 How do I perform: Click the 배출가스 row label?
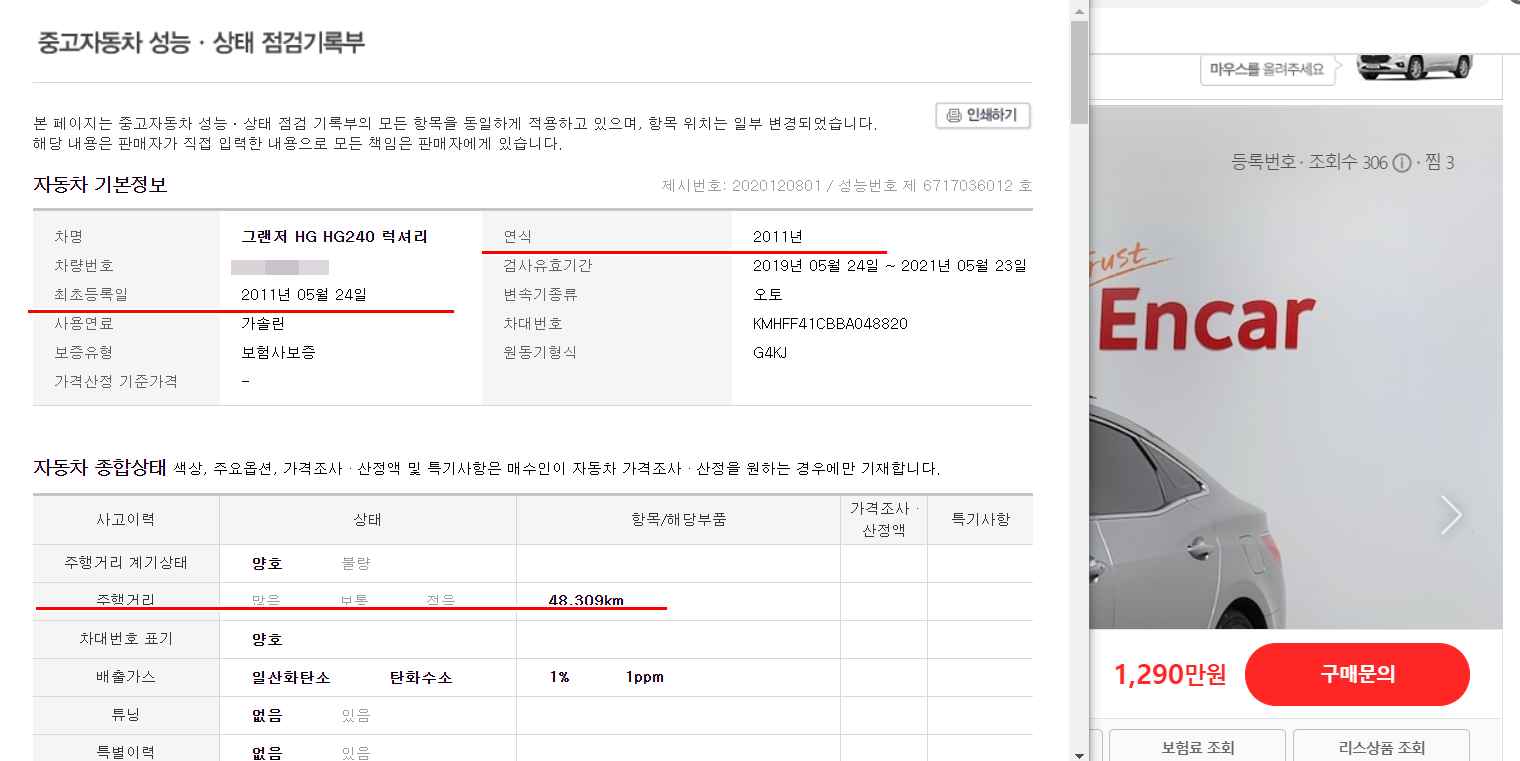[x=126, y=677]
